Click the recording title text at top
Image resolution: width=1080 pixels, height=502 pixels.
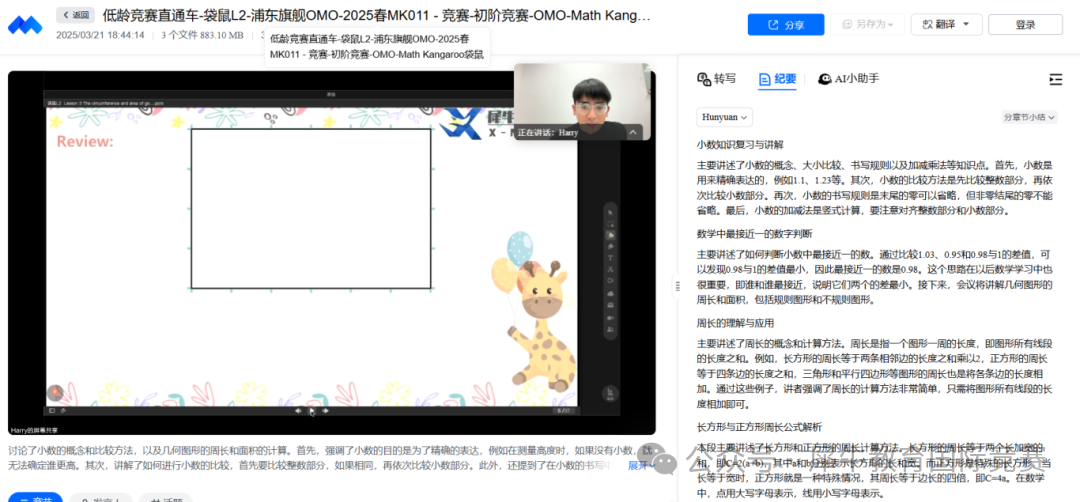376,14
